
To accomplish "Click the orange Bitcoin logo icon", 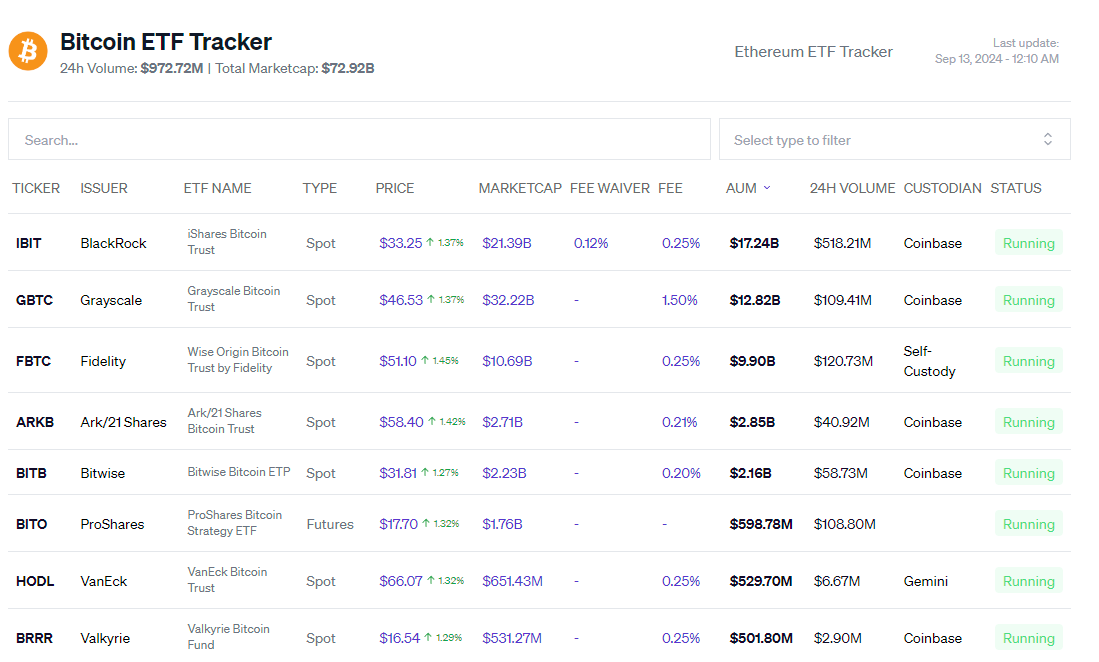I will pyautogui.click(x=28, y=51).
